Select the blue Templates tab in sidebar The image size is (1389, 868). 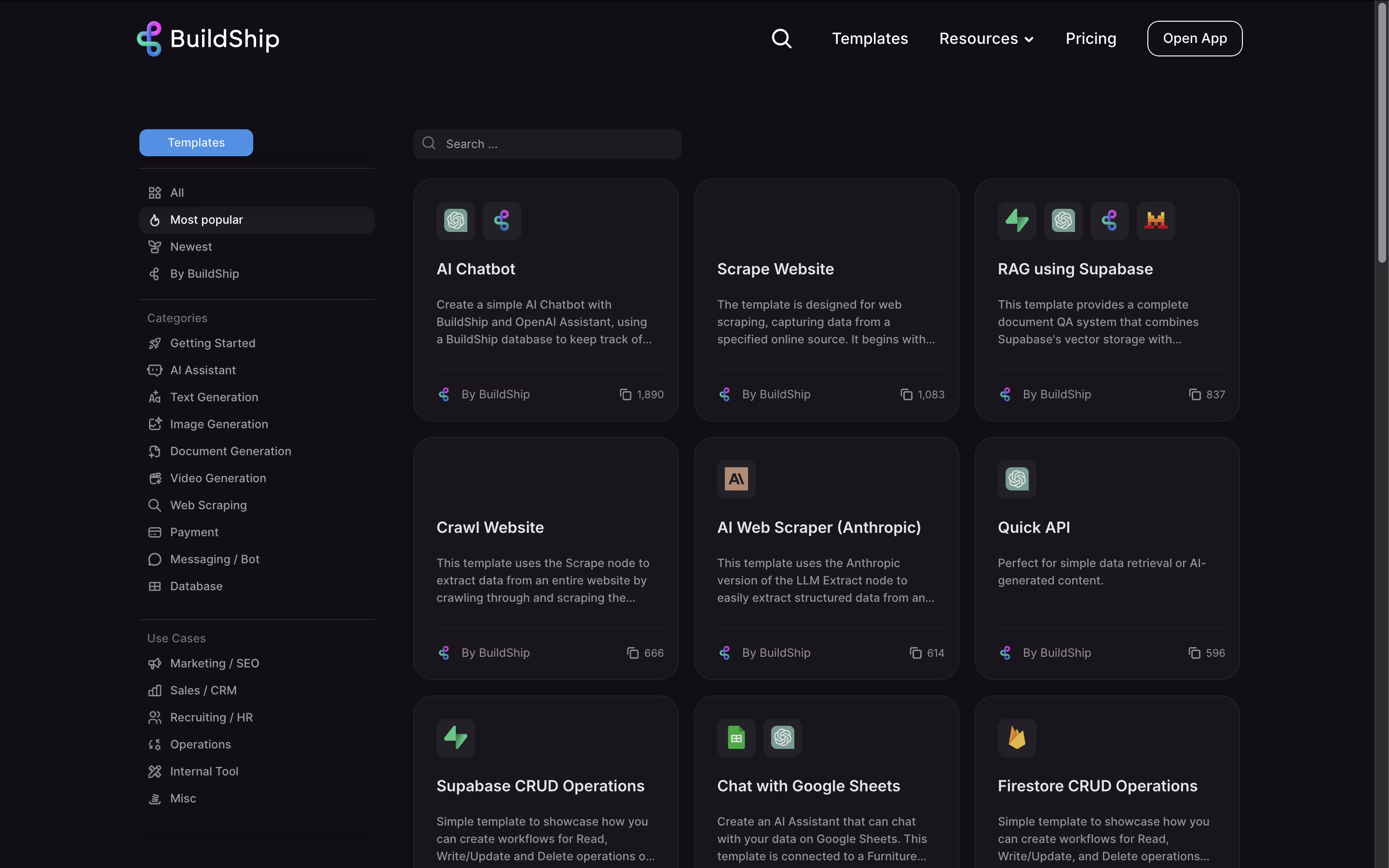196,142
